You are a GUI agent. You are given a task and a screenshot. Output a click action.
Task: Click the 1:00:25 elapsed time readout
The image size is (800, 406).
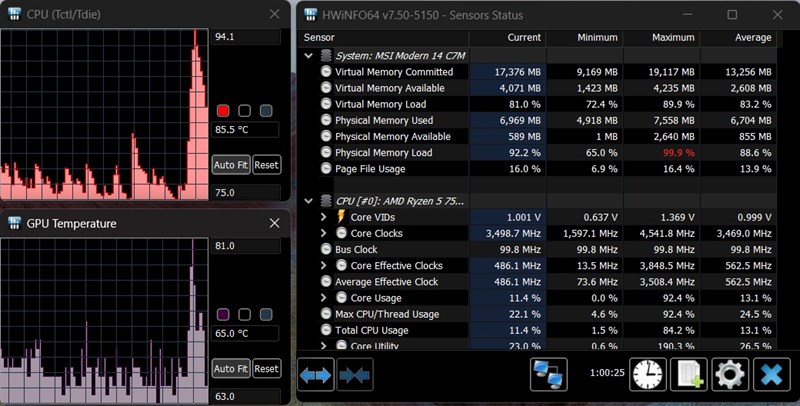pyautogui.click(x=607, y=373)
